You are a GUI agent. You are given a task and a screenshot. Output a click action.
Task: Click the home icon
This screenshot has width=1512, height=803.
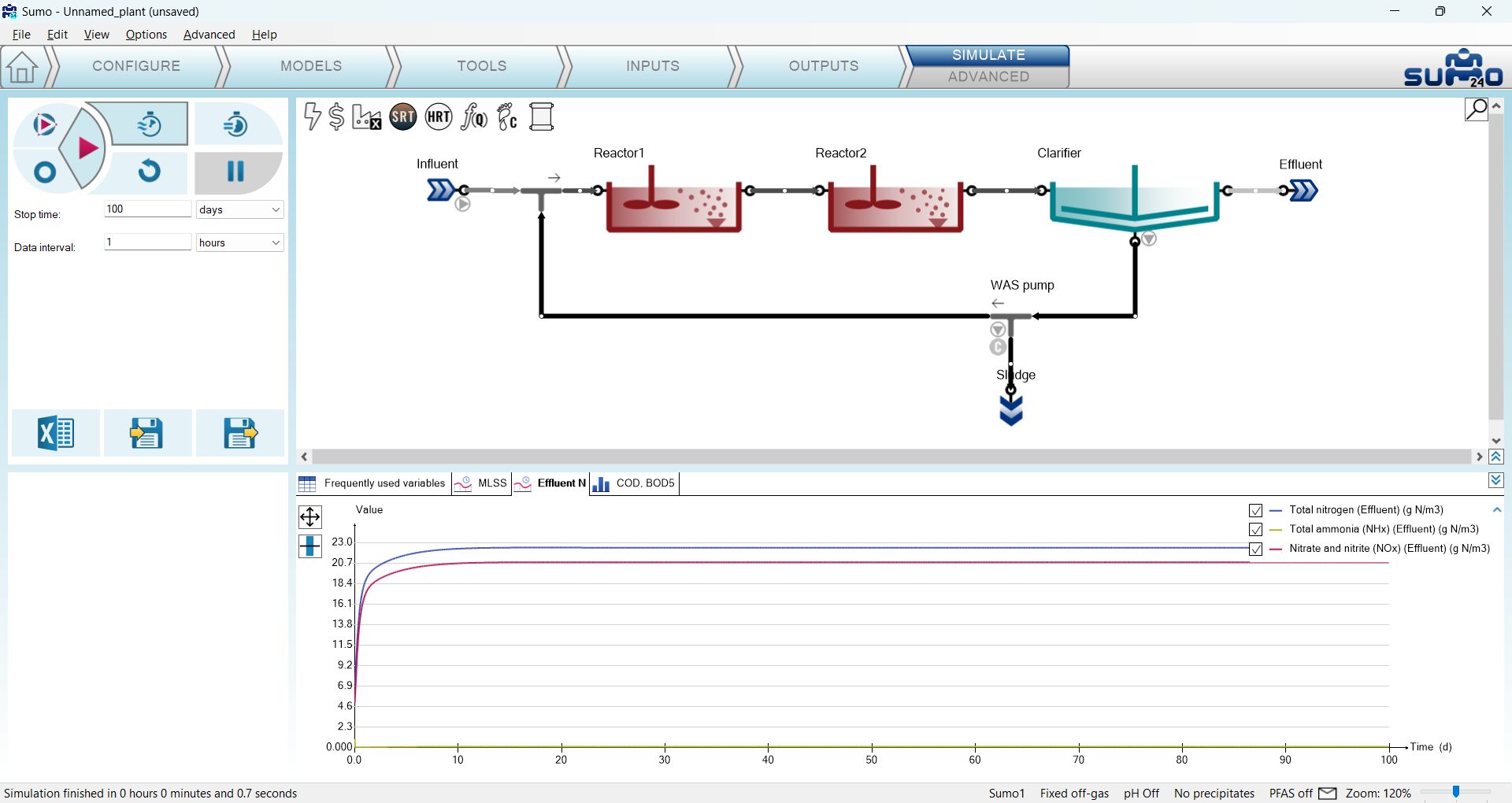coord(22,67)
